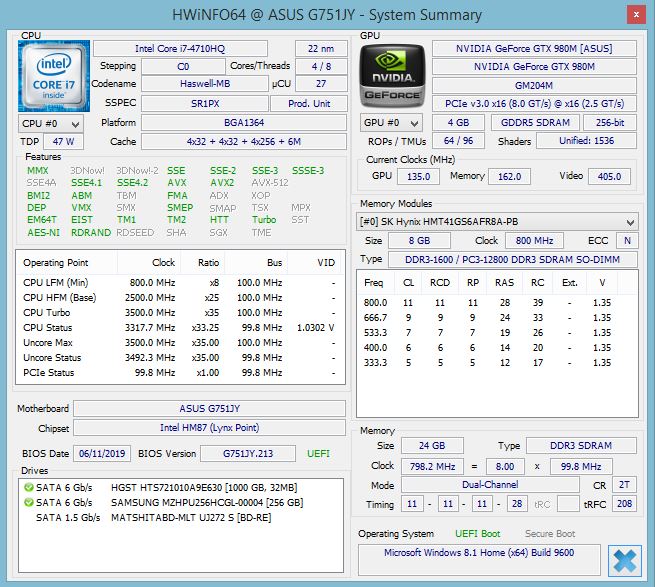Image resolution: width=655 pixels, height=587 pixels.
Task: Click the BIOS version G751JY.213 field
Action: (x=248, y=454)
